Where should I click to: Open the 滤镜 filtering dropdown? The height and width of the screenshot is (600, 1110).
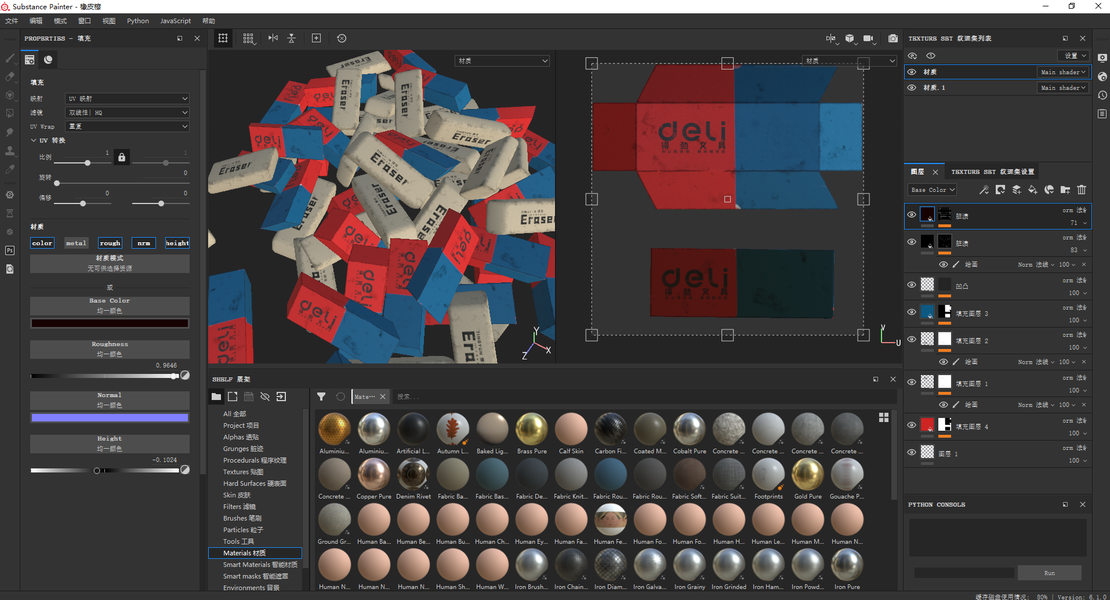coord(127,112)
